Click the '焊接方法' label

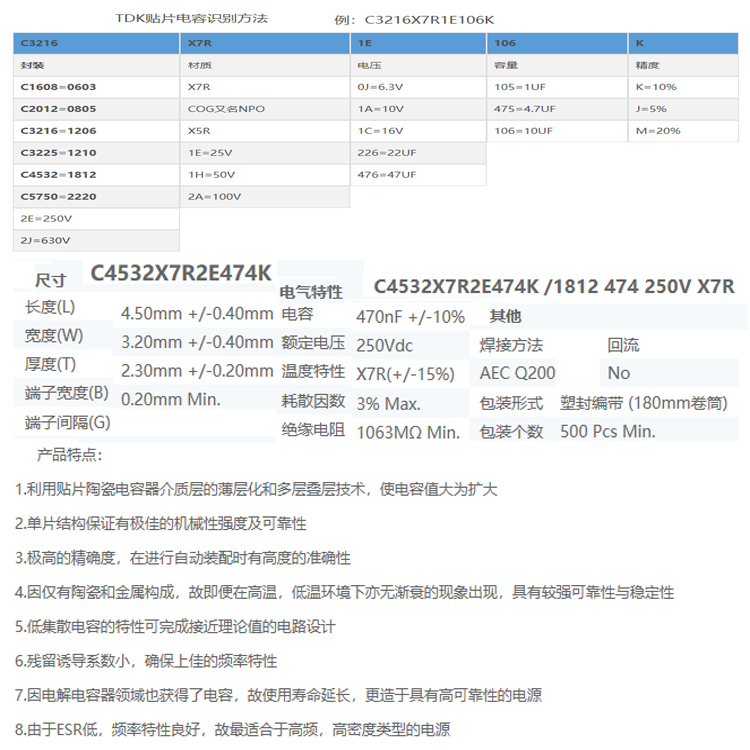511,345
